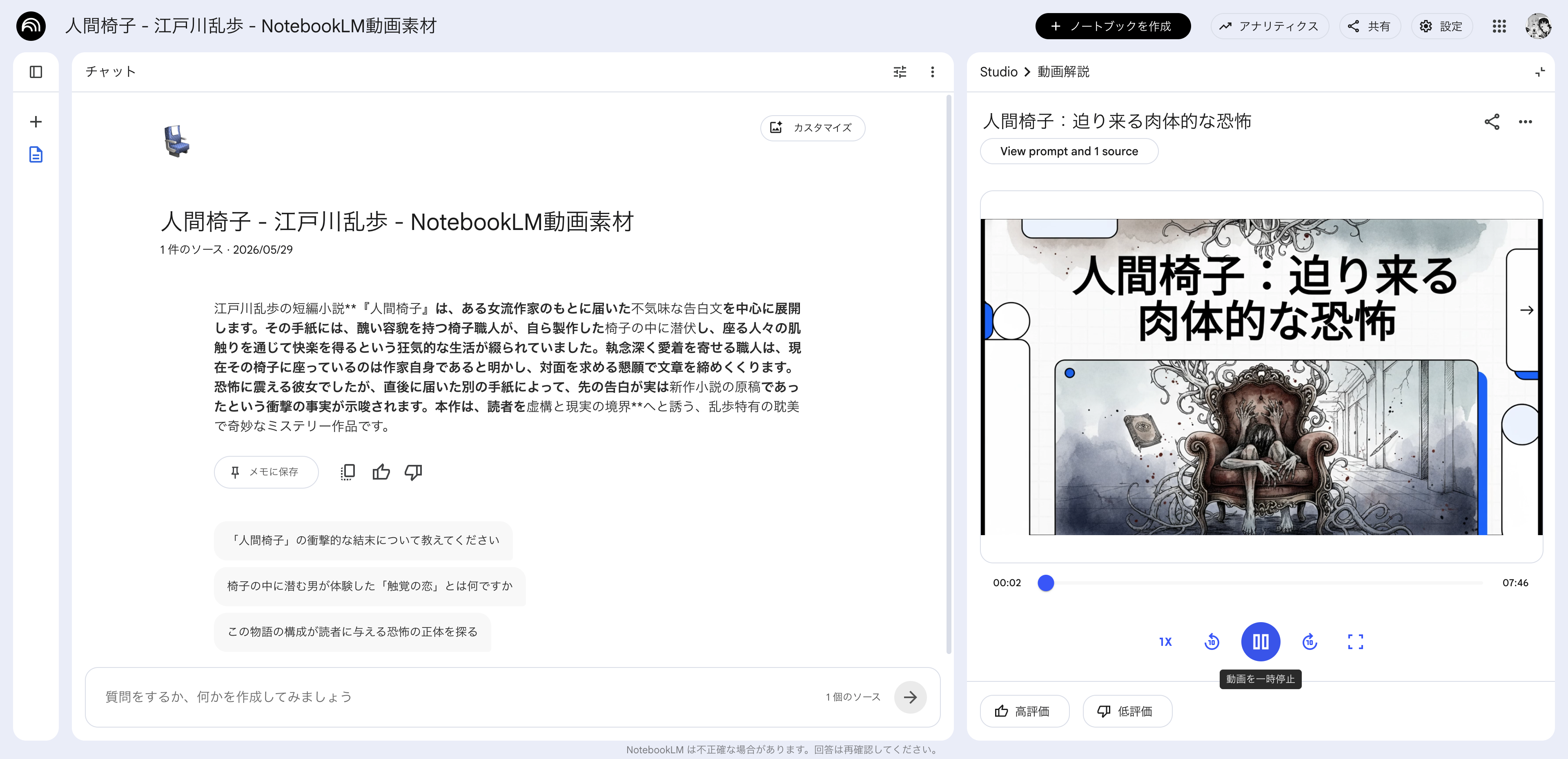Open chat configuration sliders icon

900,72
